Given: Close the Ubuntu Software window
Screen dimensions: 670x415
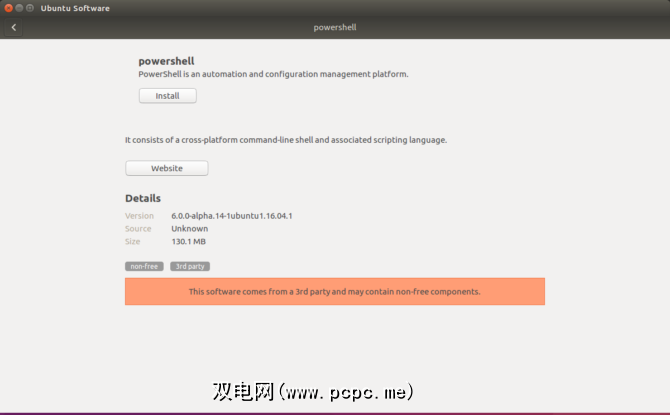Looking at the screenshot, I should pyautogui.click(x=8, y=8).
